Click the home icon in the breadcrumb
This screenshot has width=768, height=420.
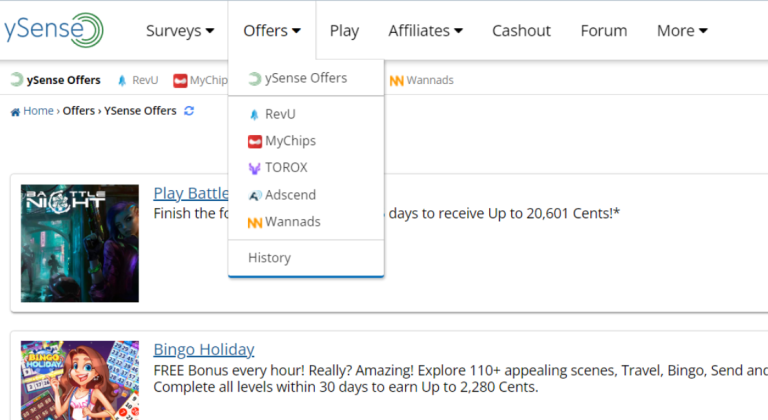pos(15,111)
